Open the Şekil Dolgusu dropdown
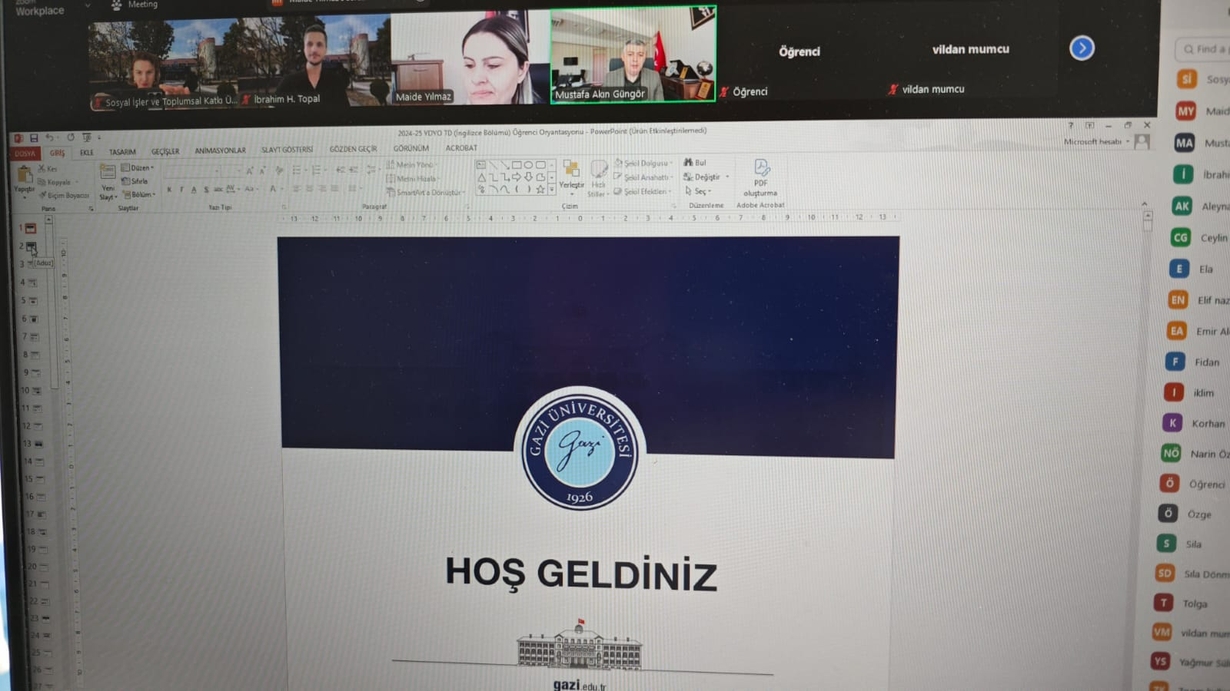The height and width of the screenshot is (691, 1230). click(x=642, y=163)
